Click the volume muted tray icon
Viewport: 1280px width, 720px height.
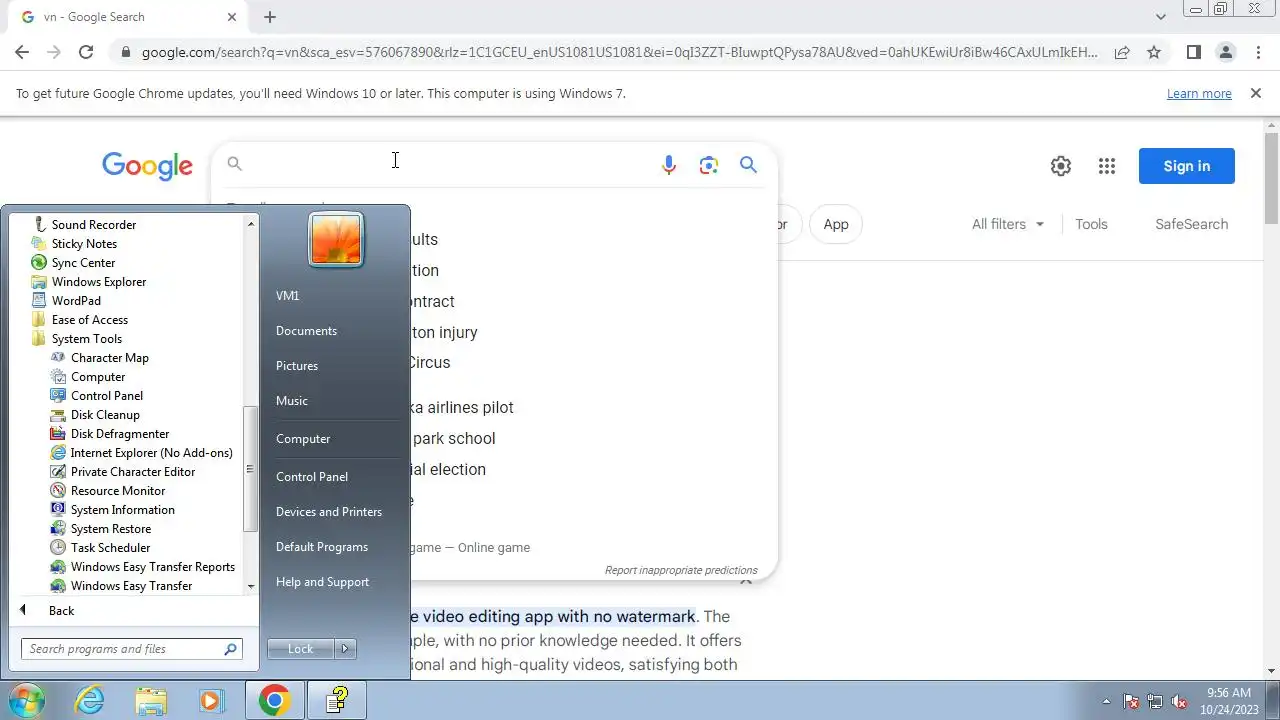click(x=1179, y=702)
